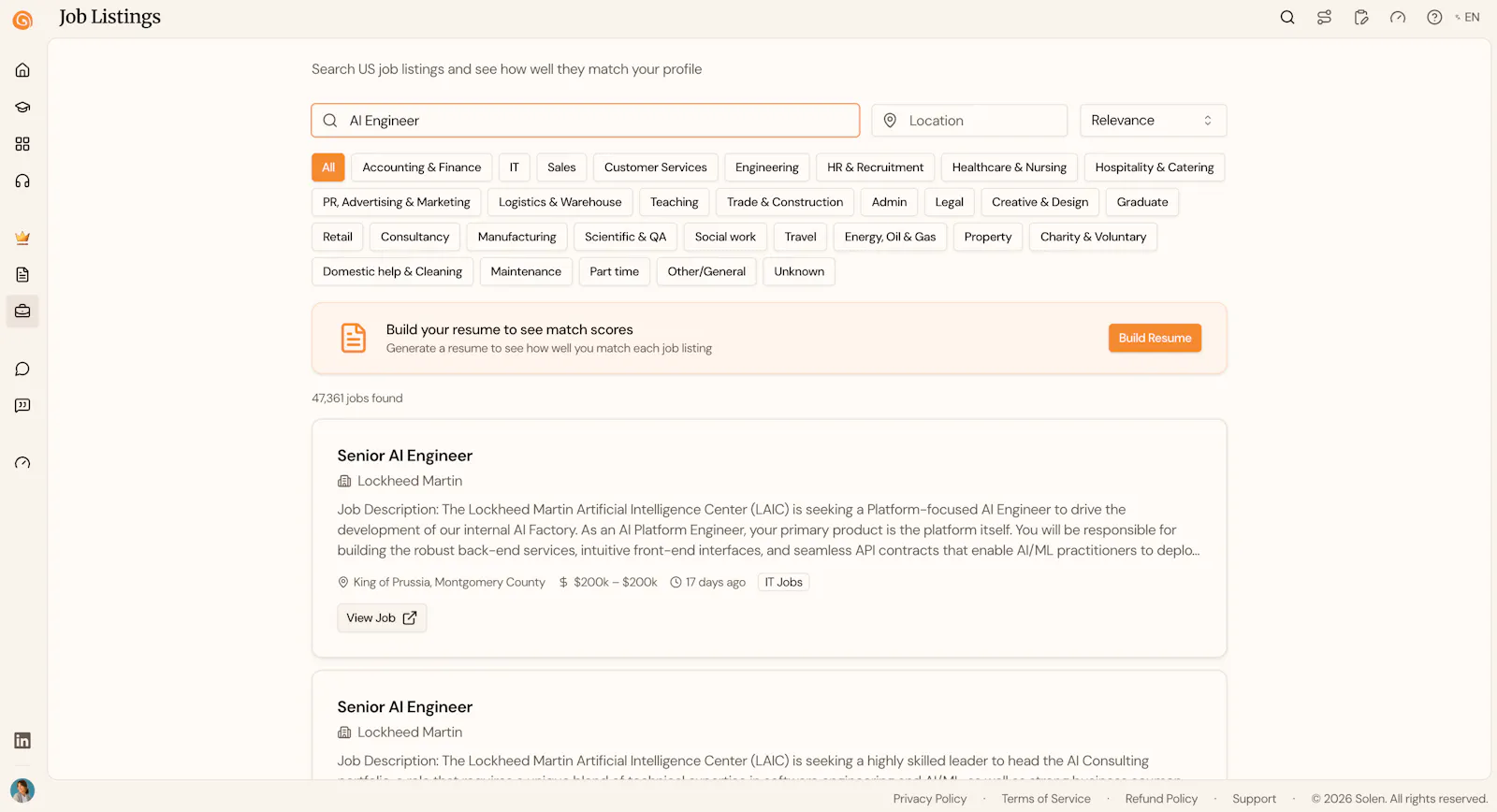The image size is (1497, 812).
Task: Click the crown premium icon in sidebar
Action: (x=22, y=238)
